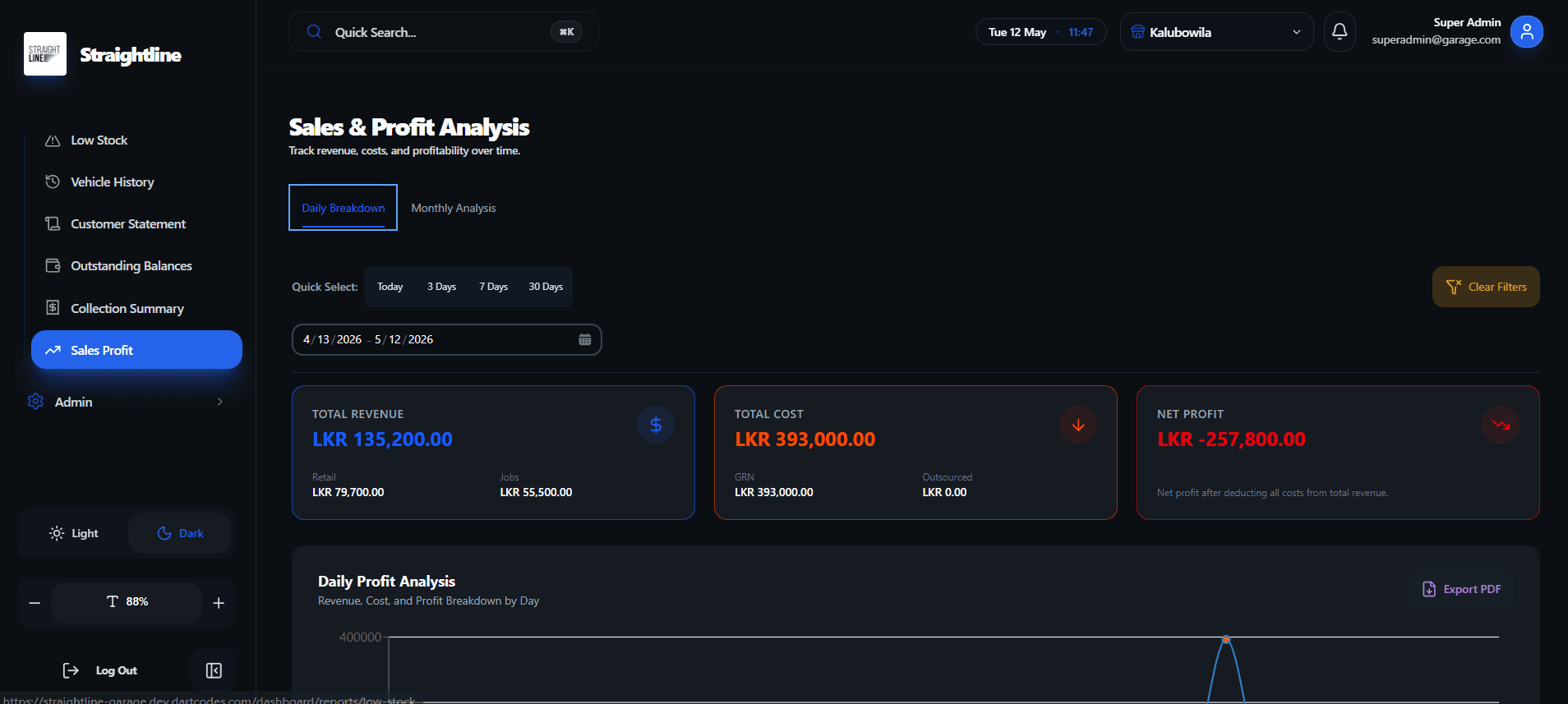Viewport: 1568px width, 704px height.
Task: Click the dollar icon on Total Revenue
Action: [656, 425]
